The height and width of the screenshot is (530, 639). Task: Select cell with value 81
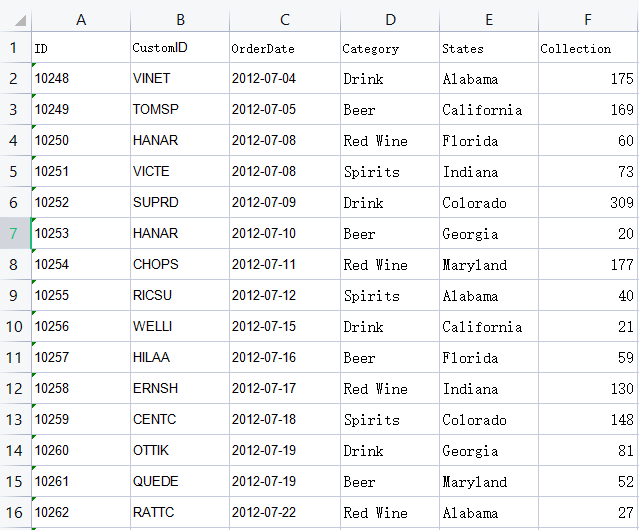588,450
